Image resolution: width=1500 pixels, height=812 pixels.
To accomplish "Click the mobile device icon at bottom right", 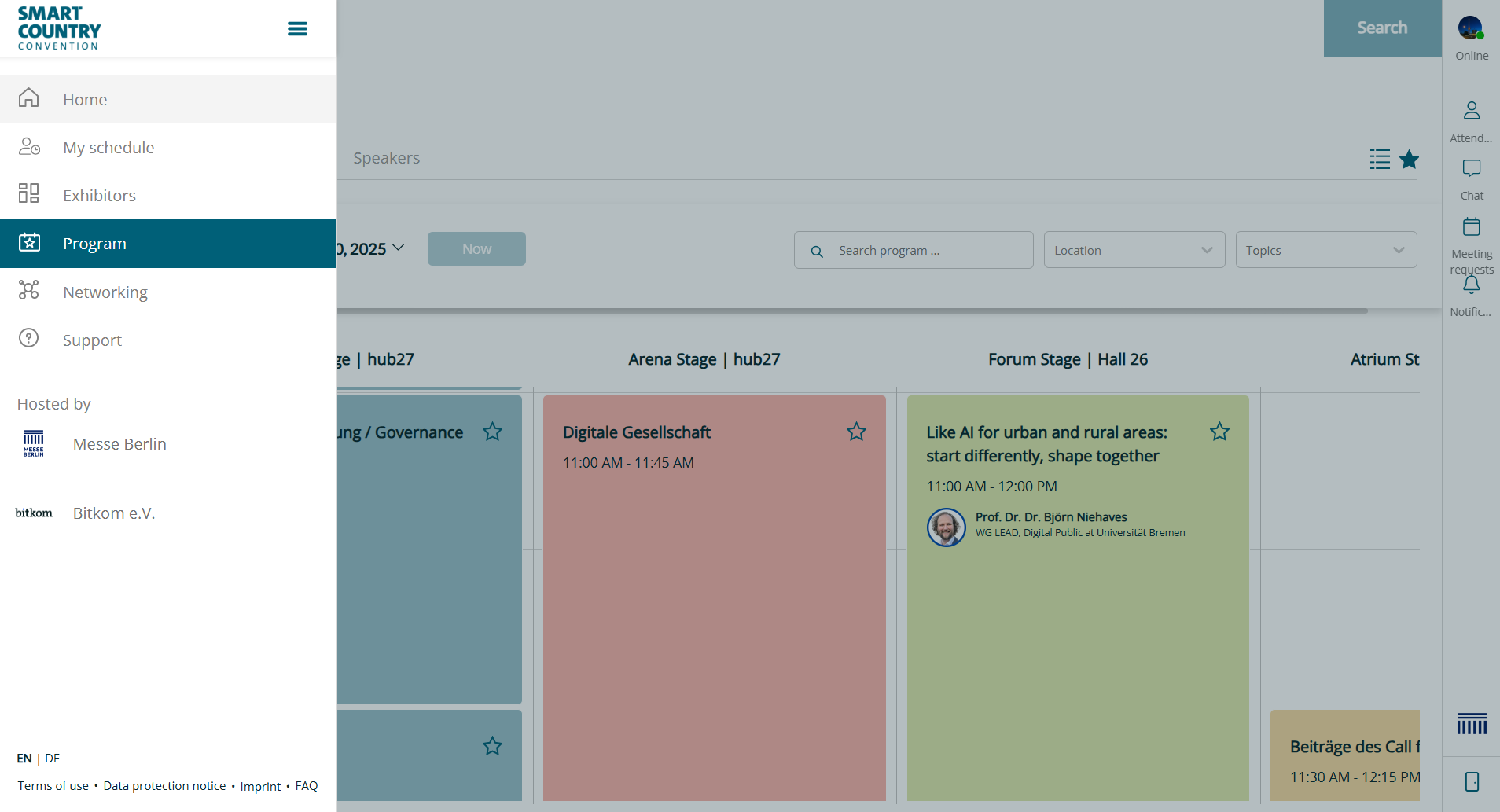I will click(1472, 781).
